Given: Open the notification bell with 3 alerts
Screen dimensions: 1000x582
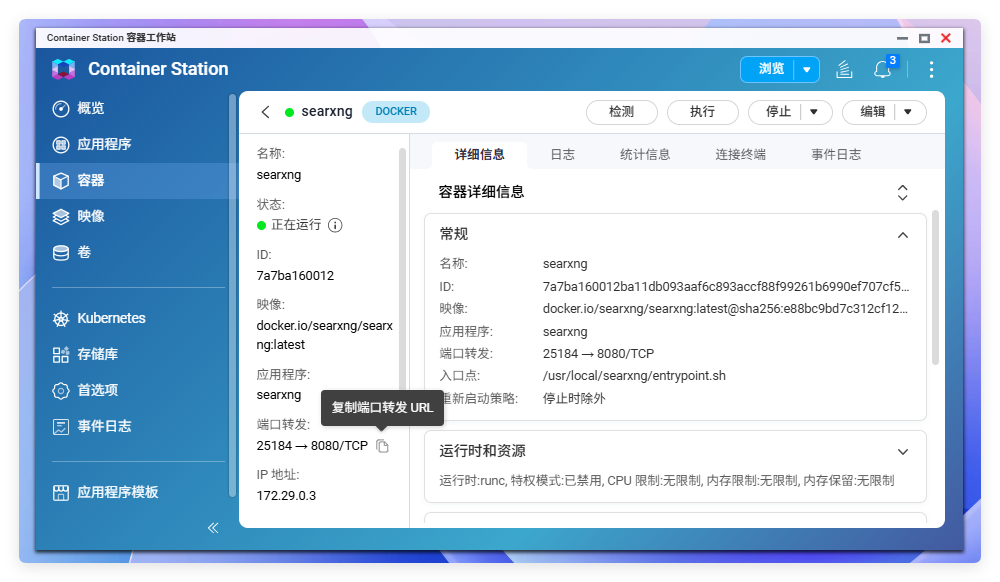Looking at the screenshot, I should tap(882, 69).
